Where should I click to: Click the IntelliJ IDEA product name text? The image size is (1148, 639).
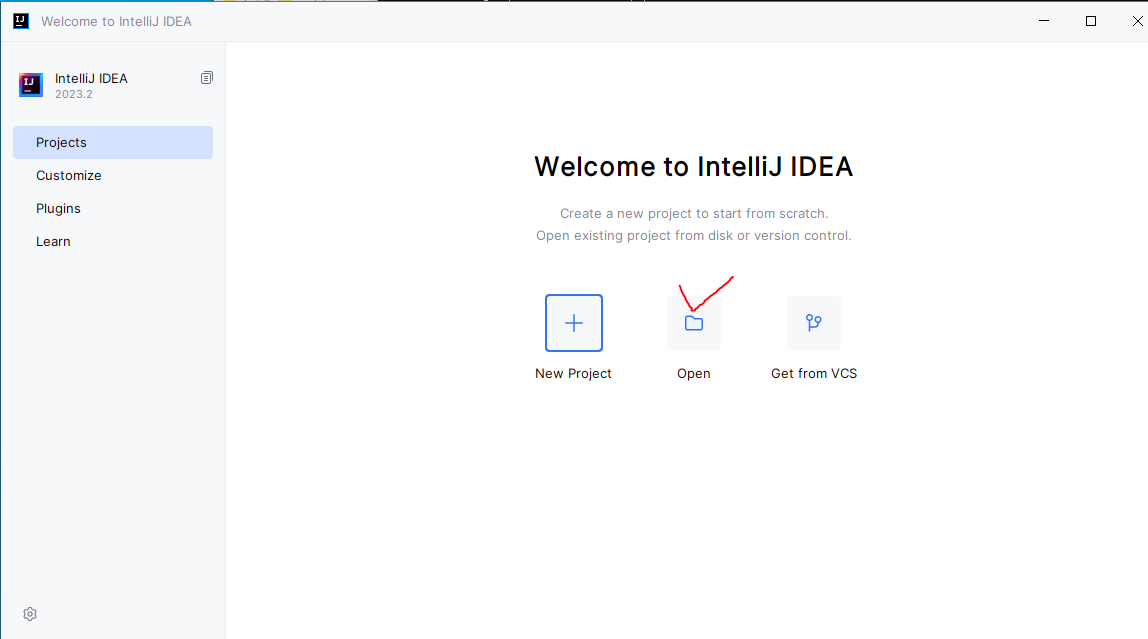tap(92, 78)
